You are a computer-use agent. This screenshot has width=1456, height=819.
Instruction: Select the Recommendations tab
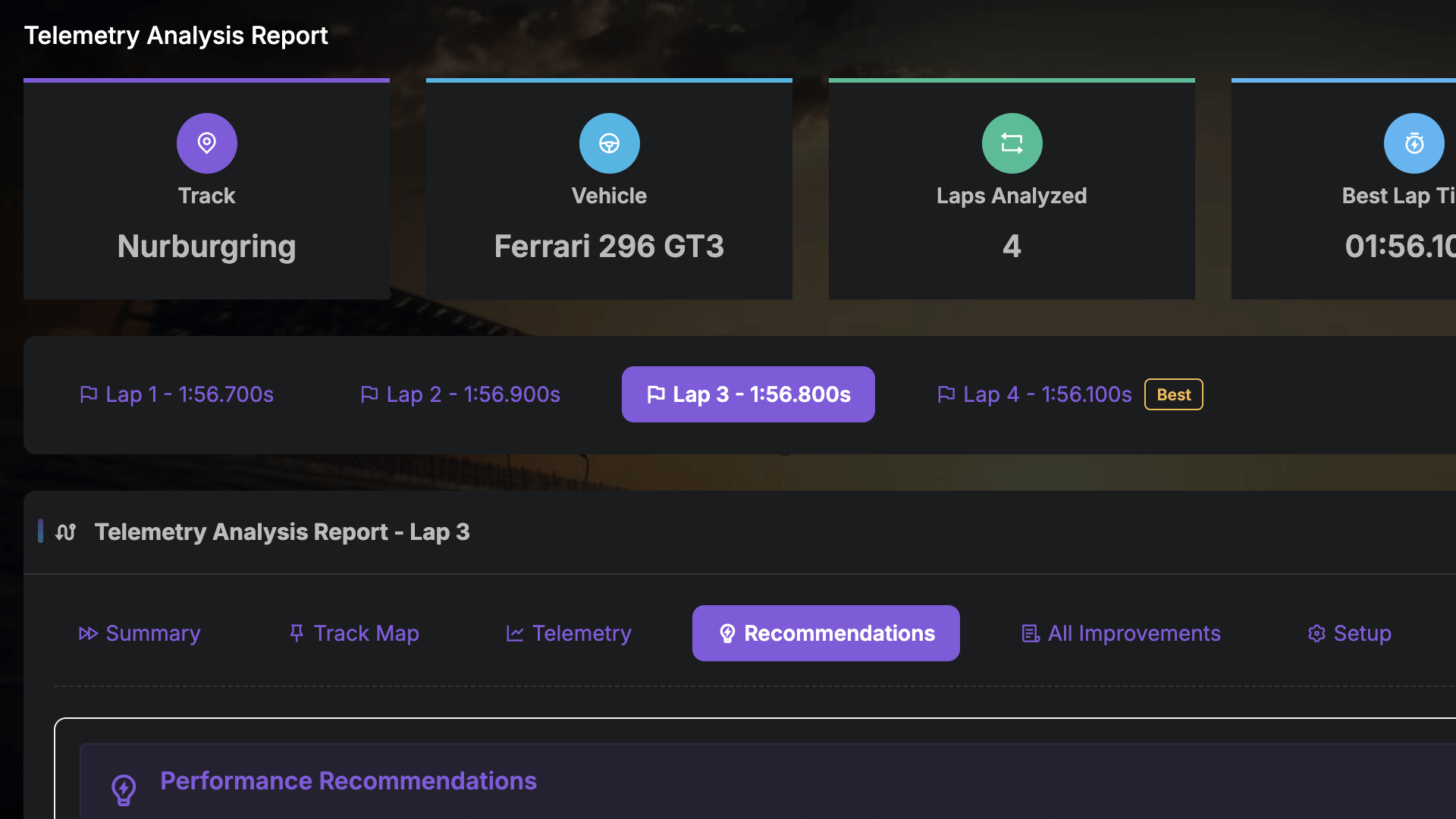click(826, 633)
